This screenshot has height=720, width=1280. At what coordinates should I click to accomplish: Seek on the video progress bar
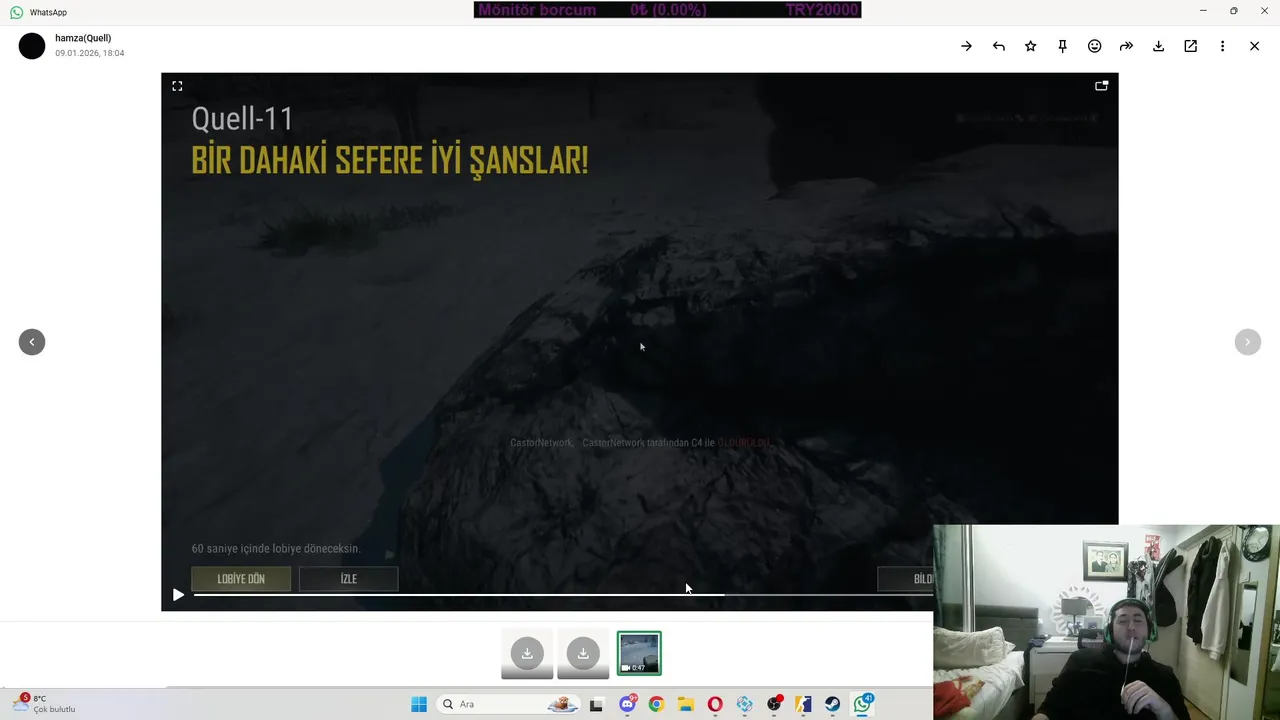562,594
